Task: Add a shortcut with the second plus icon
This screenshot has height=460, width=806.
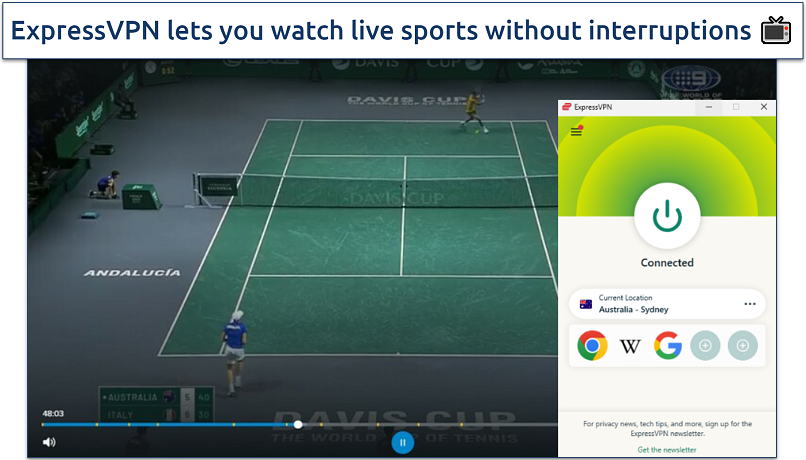Action: pyautogui.click(x=743, y=345)
